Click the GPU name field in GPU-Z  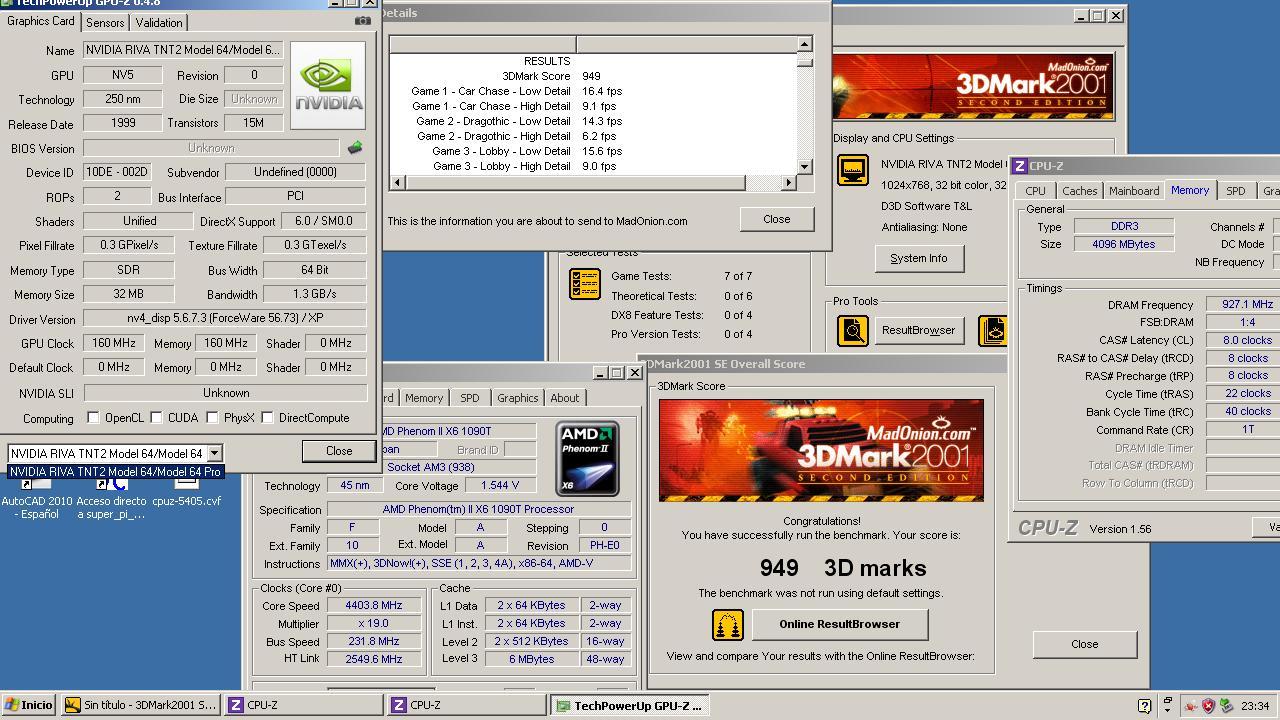[x=183, y=50]
